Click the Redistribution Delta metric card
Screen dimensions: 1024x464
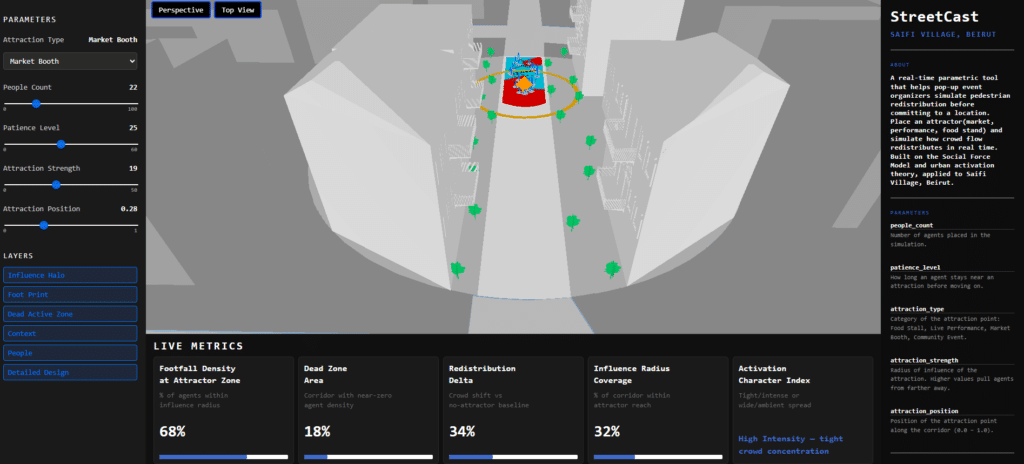coord(513,410)
